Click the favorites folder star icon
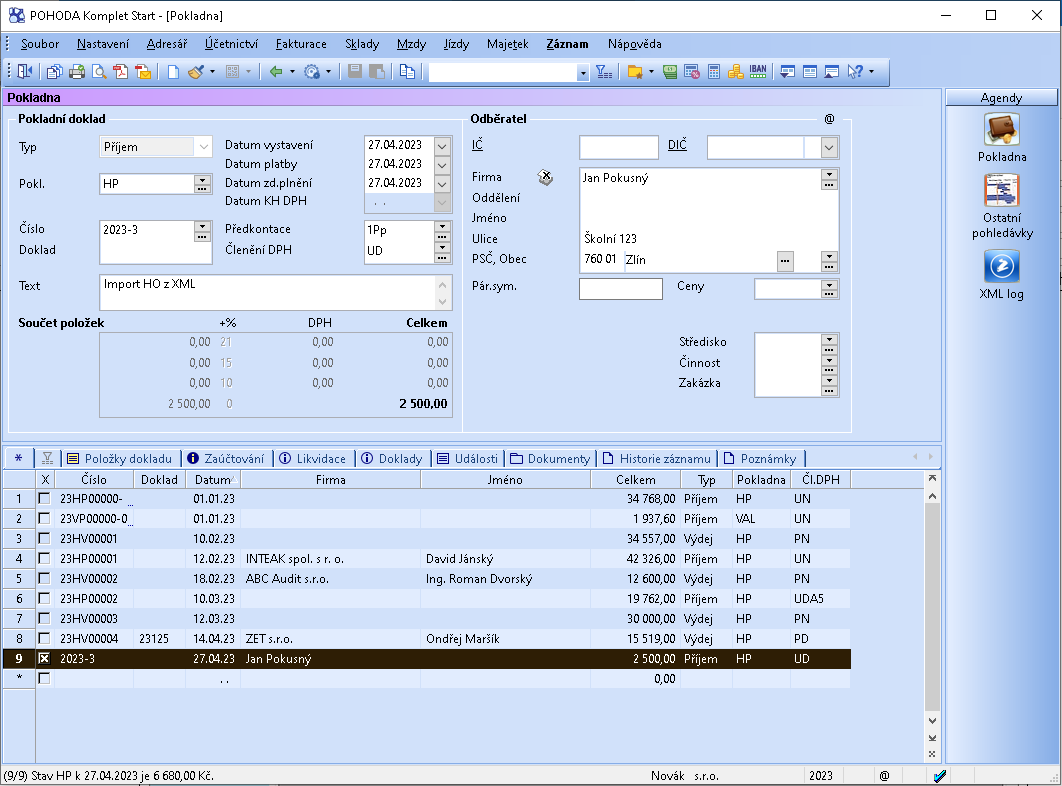The height and width of the screenshot is (786, 1062). 635,71
